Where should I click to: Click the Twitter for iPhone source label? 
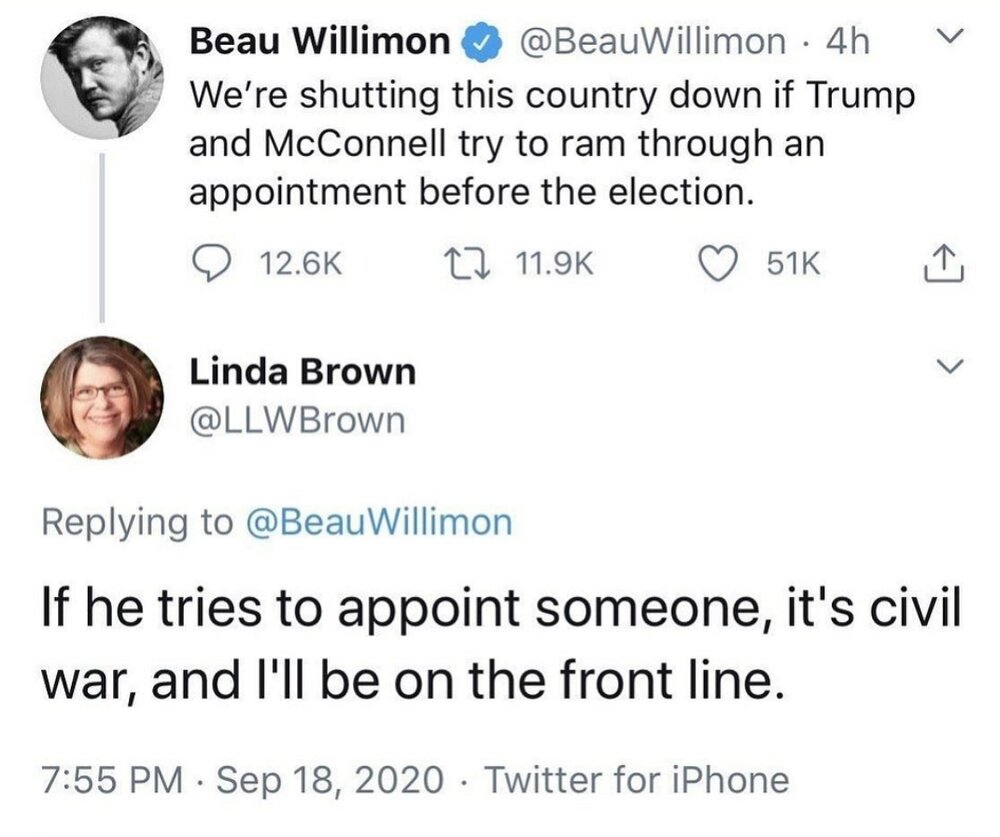pyautogui.click(x=636, y=779)
